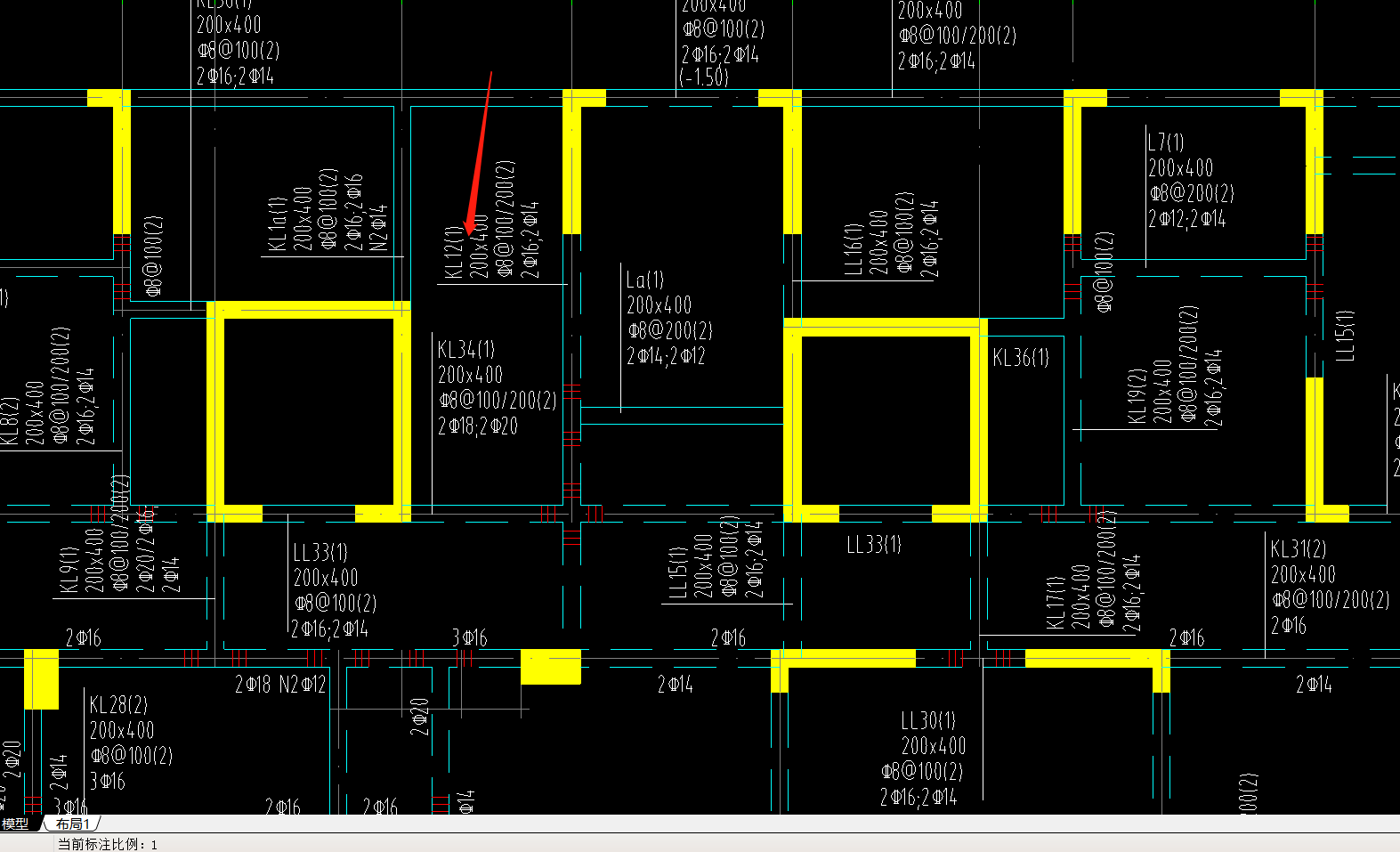The height and width of the screenshot is (852, 1400).
Task: Select the yellow square wall outline beside KL36(1)
Action: coord(886,420)
